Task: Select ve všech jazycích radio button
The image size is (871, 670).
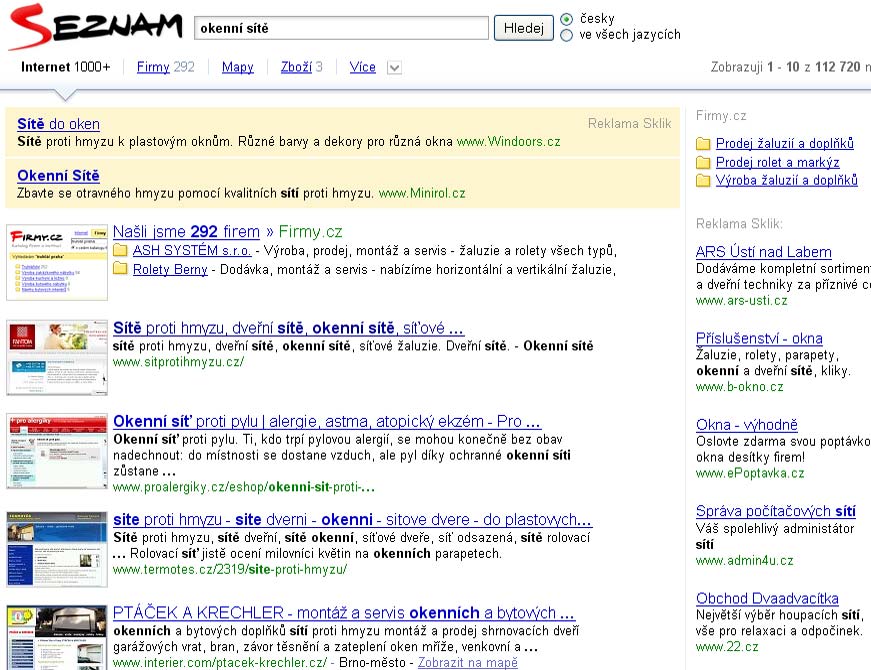Action: (566, 36)
